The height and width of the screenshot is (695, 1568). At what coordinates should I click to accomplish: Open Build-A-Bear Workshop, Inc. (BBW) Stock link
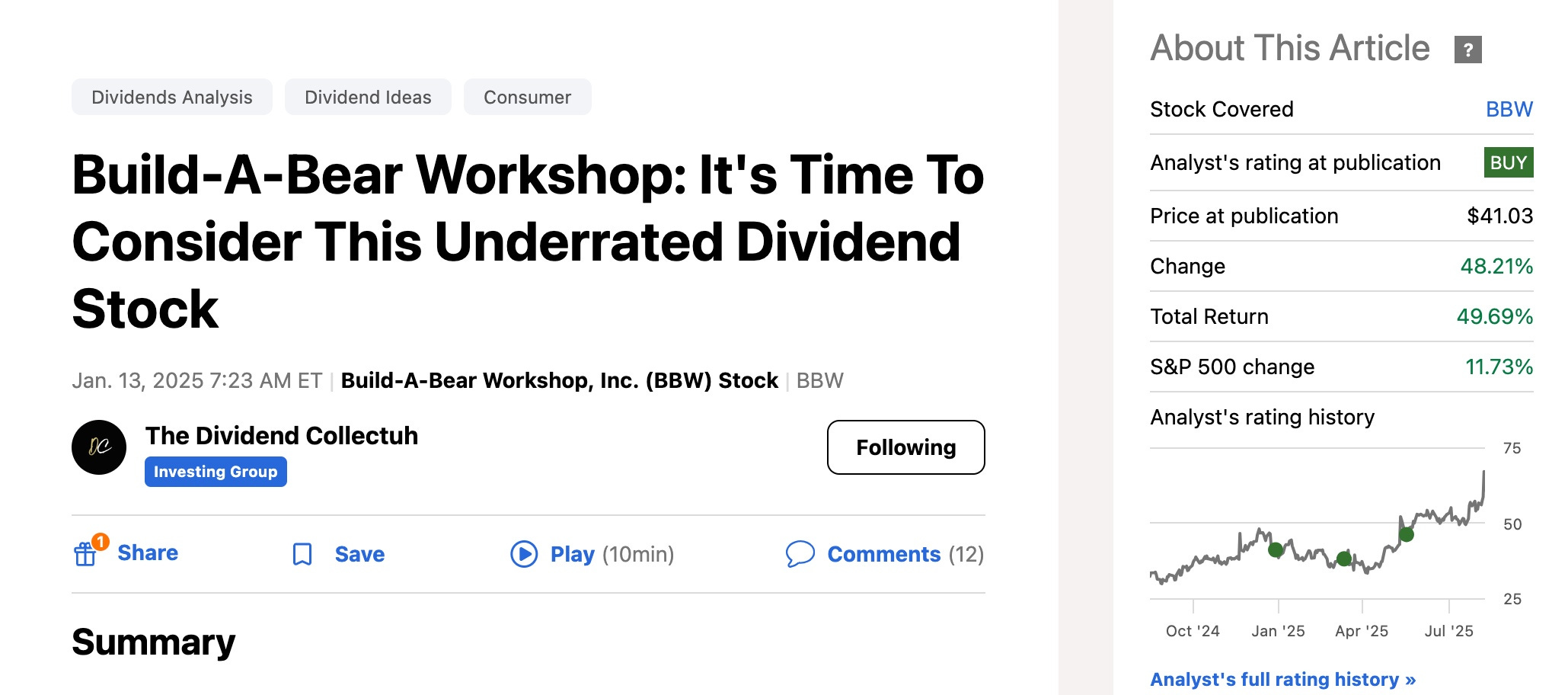[559, 380]
